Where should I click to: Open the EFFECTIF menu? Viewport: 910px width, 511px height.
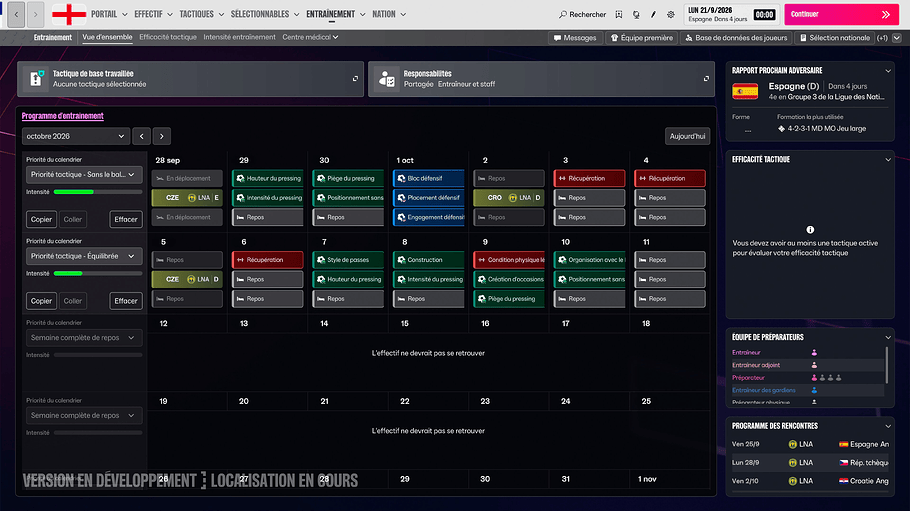point(153,14)
